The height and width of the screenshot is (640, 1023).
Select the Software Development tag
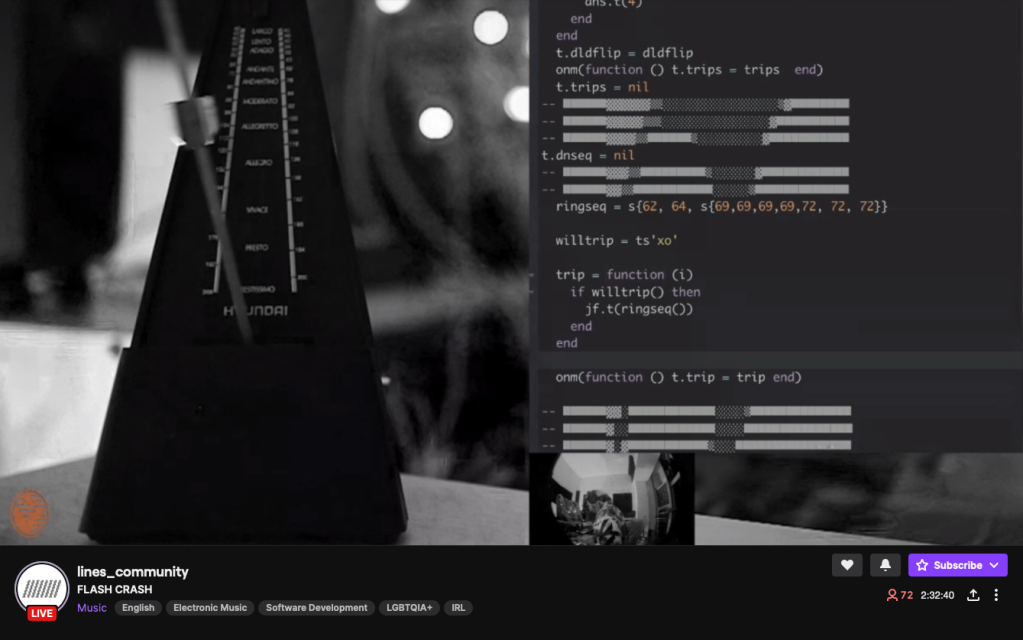(316, 608)
